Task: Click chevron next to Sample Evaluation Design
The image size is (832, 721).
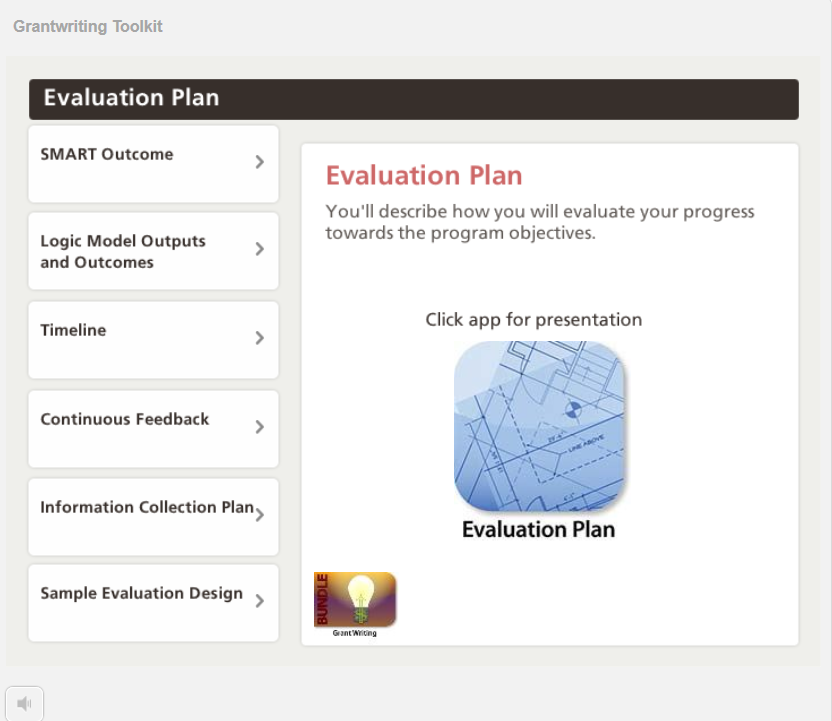Action: pos(259,601)
